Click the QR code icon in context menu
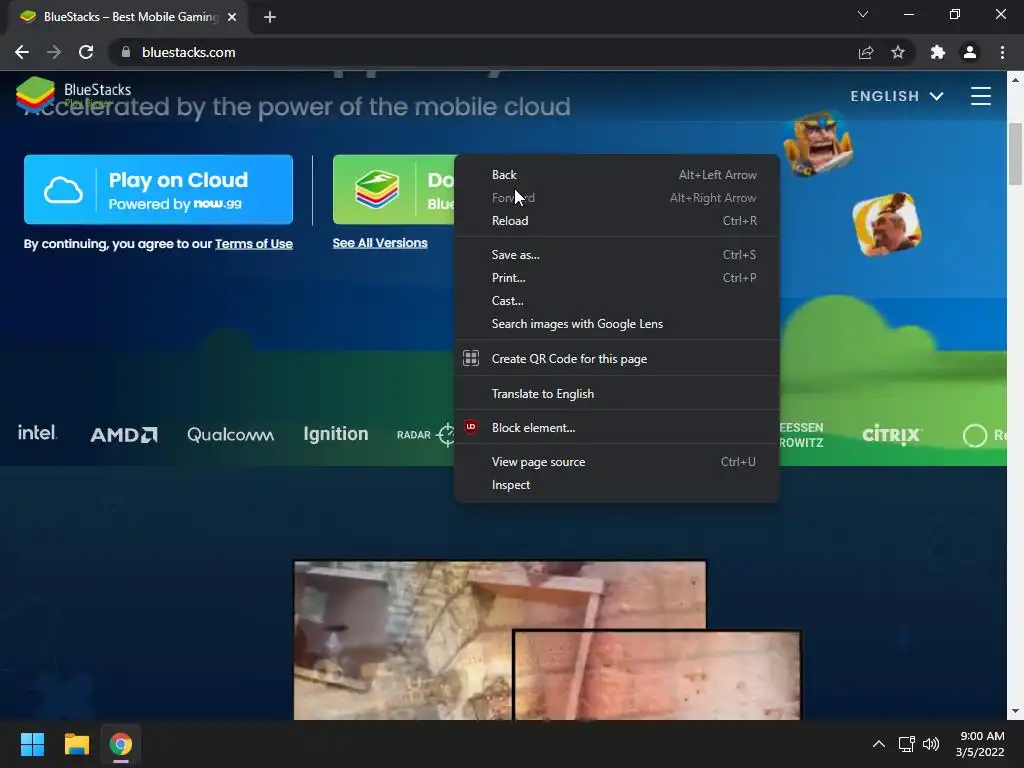Screen dimensions: 1024x768 (x=471, y=359)
